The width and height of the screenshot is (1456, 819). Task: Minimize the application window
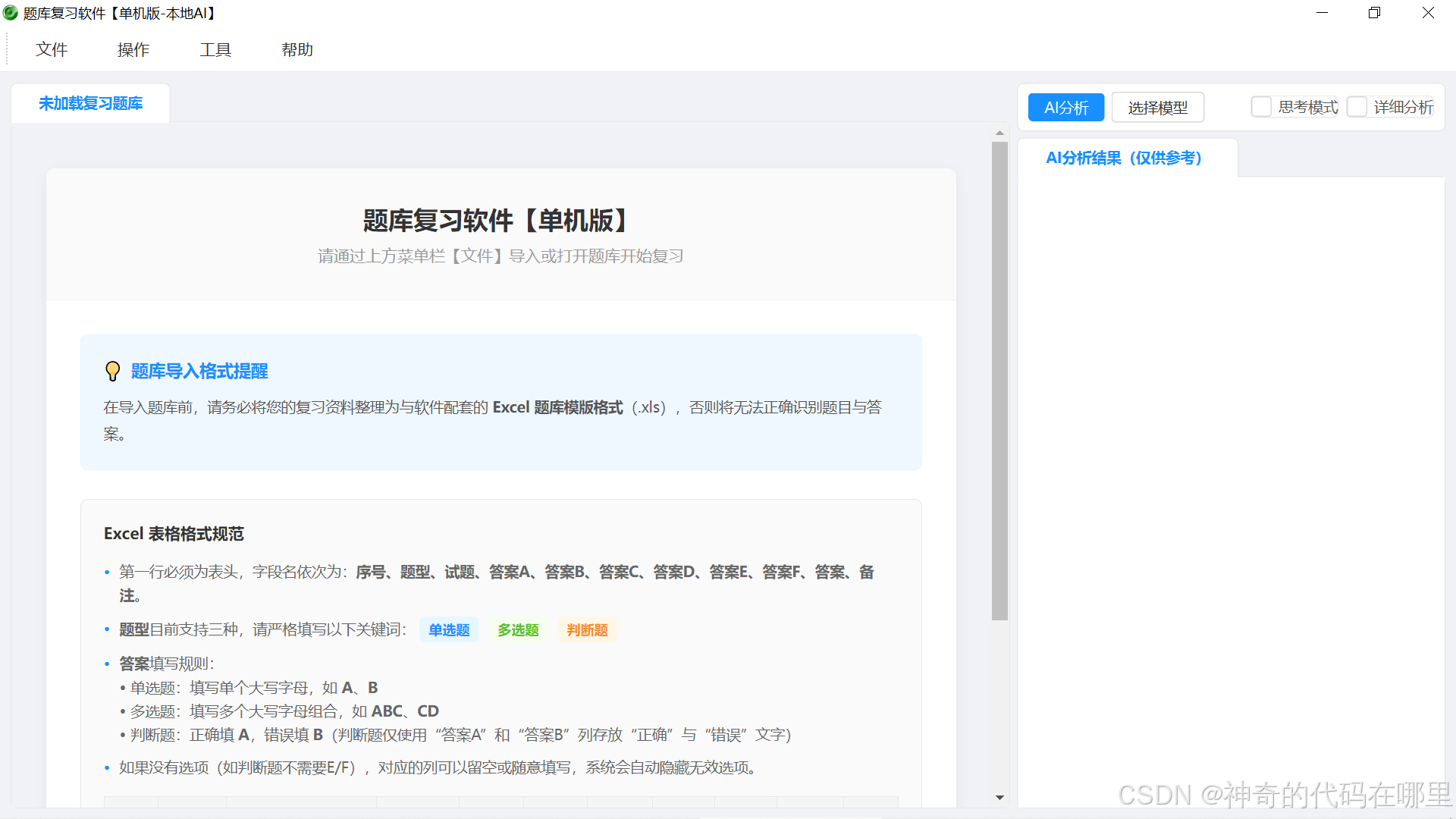tap(1322, 13)
